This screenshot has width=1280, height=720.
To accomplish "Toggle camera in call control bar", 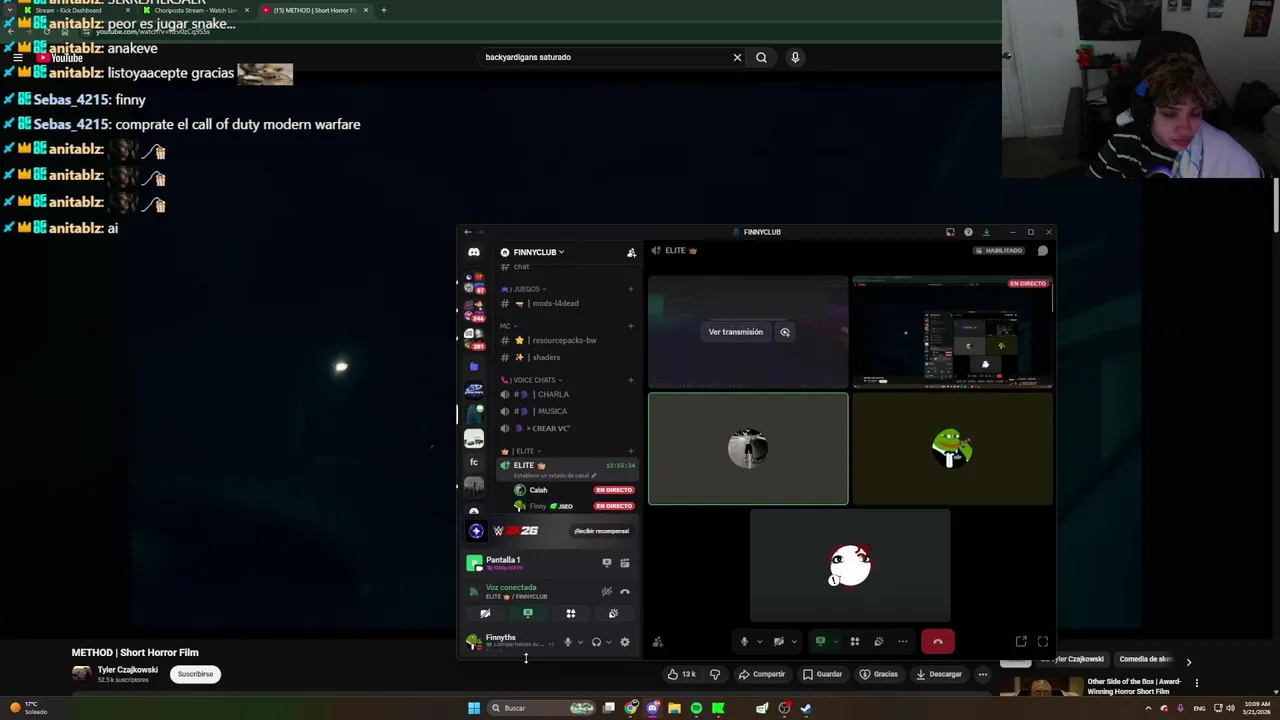I will tap(779, 641).
